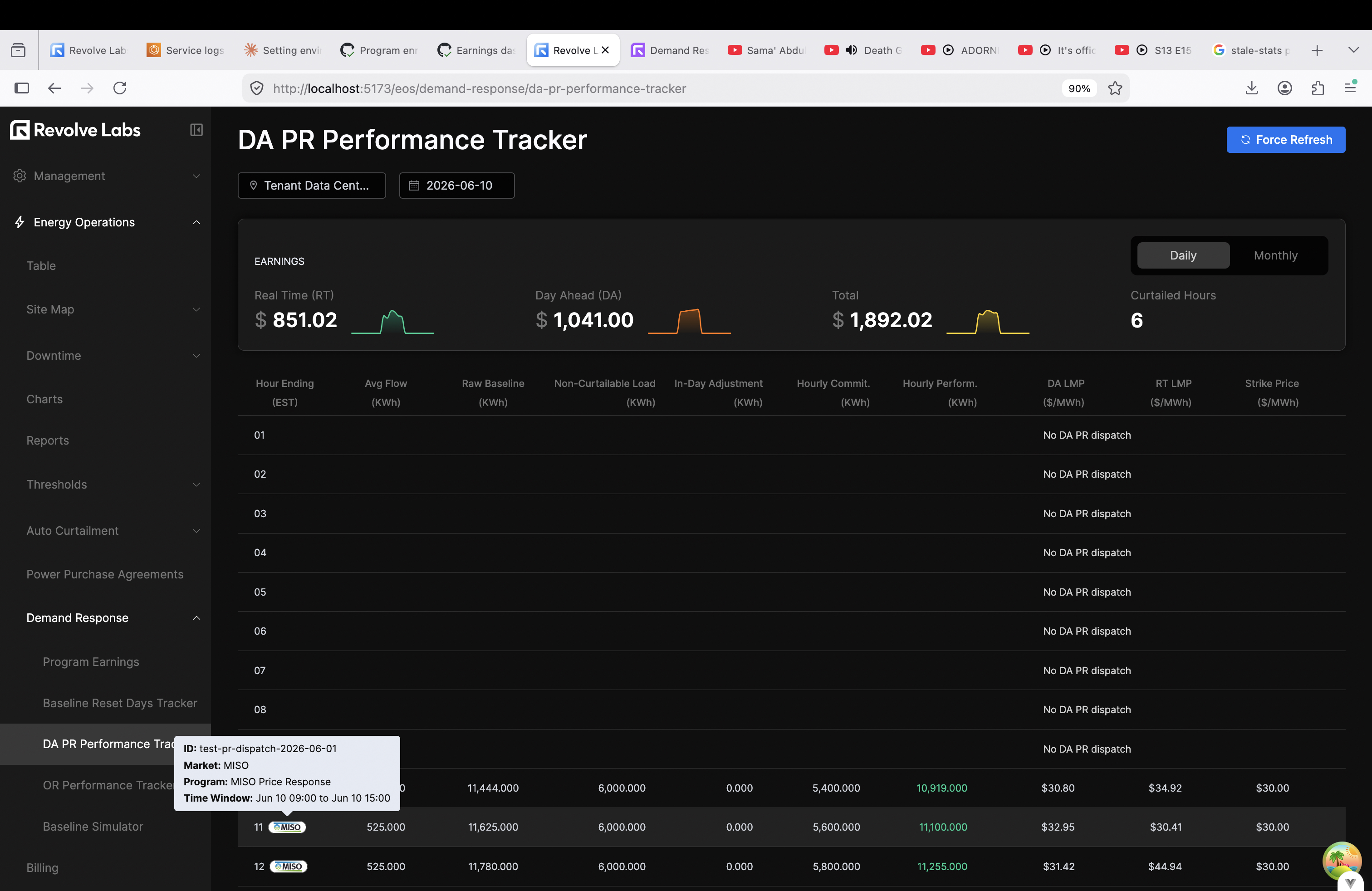Click the Management gear icon
Image resolution: width=1372 pixels, height=891 pixels.
coord(20,176)
